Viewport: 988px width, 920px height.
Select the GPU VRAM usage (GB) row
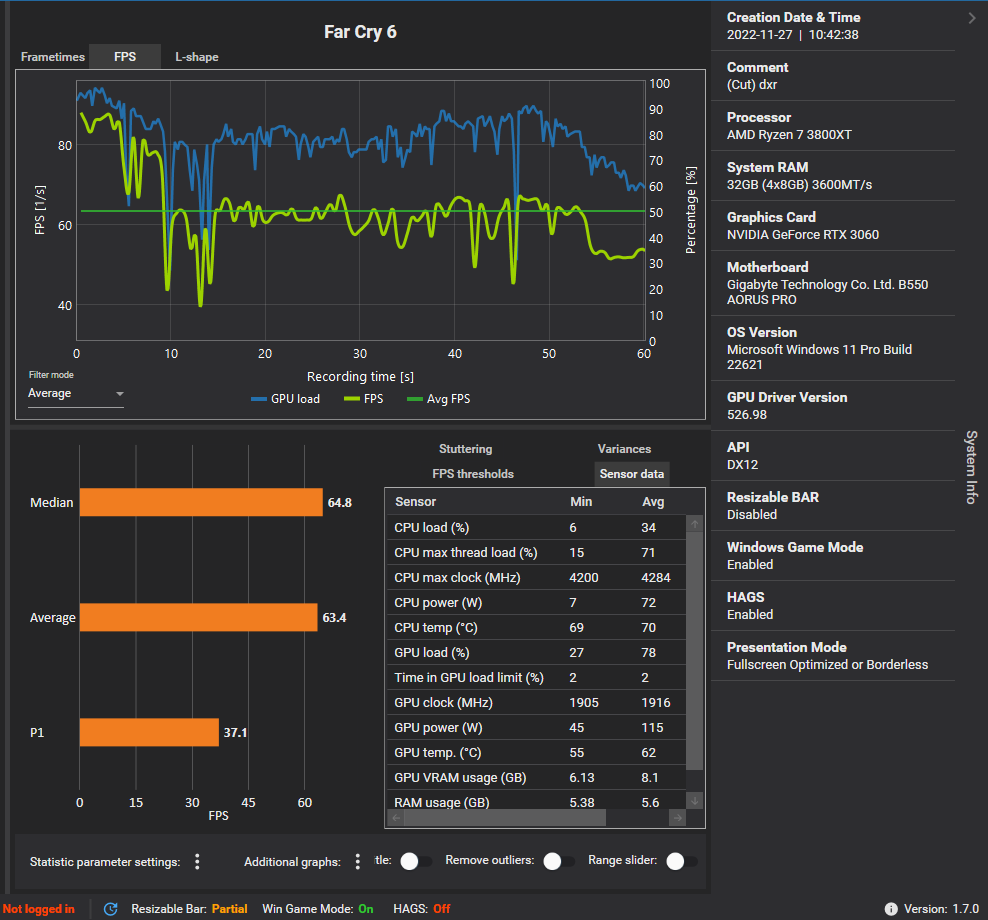(x=536, y=778)
